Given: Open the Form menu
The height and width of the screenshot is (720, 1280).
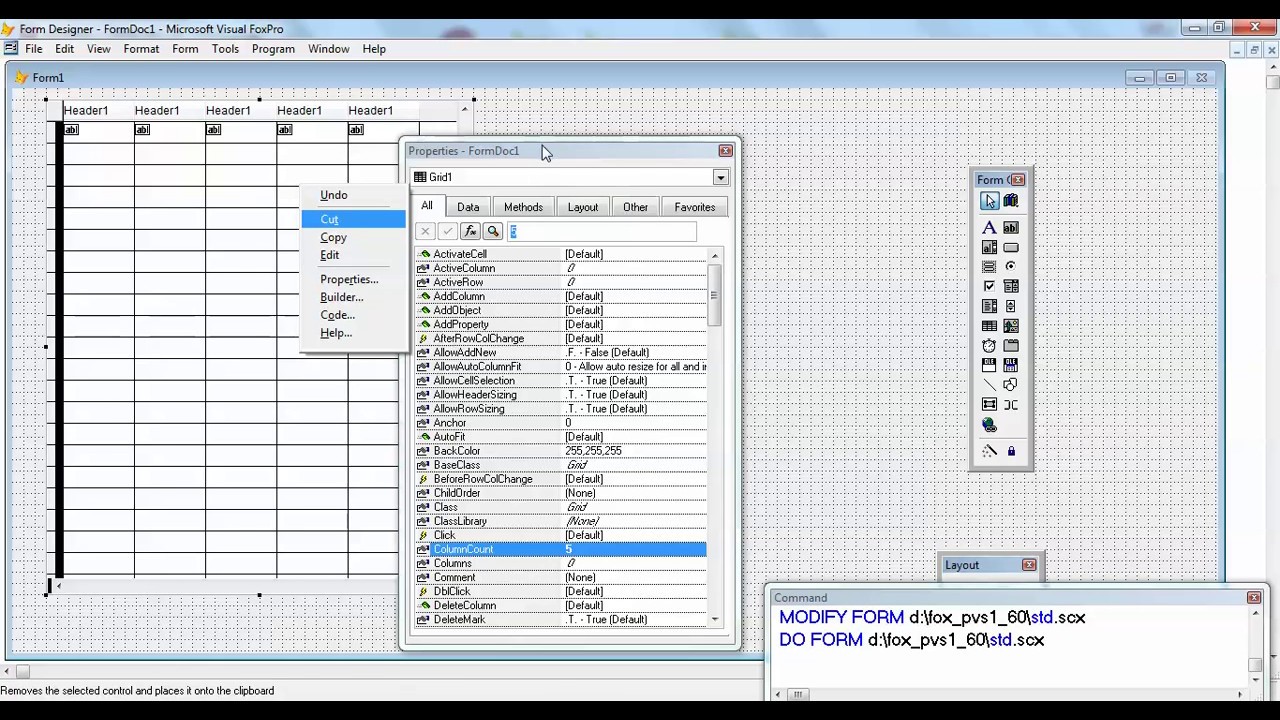Looking at the screenshot, I should [185, 48].
